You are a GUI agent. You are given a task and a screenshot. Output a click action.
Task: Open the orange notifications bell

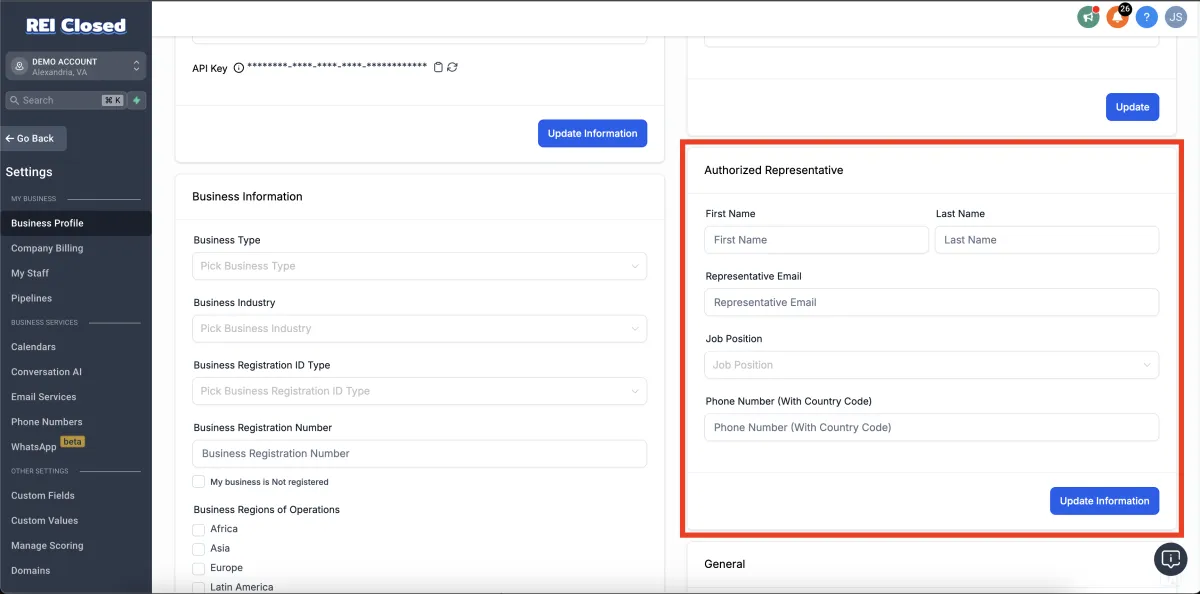point(1117,17)
